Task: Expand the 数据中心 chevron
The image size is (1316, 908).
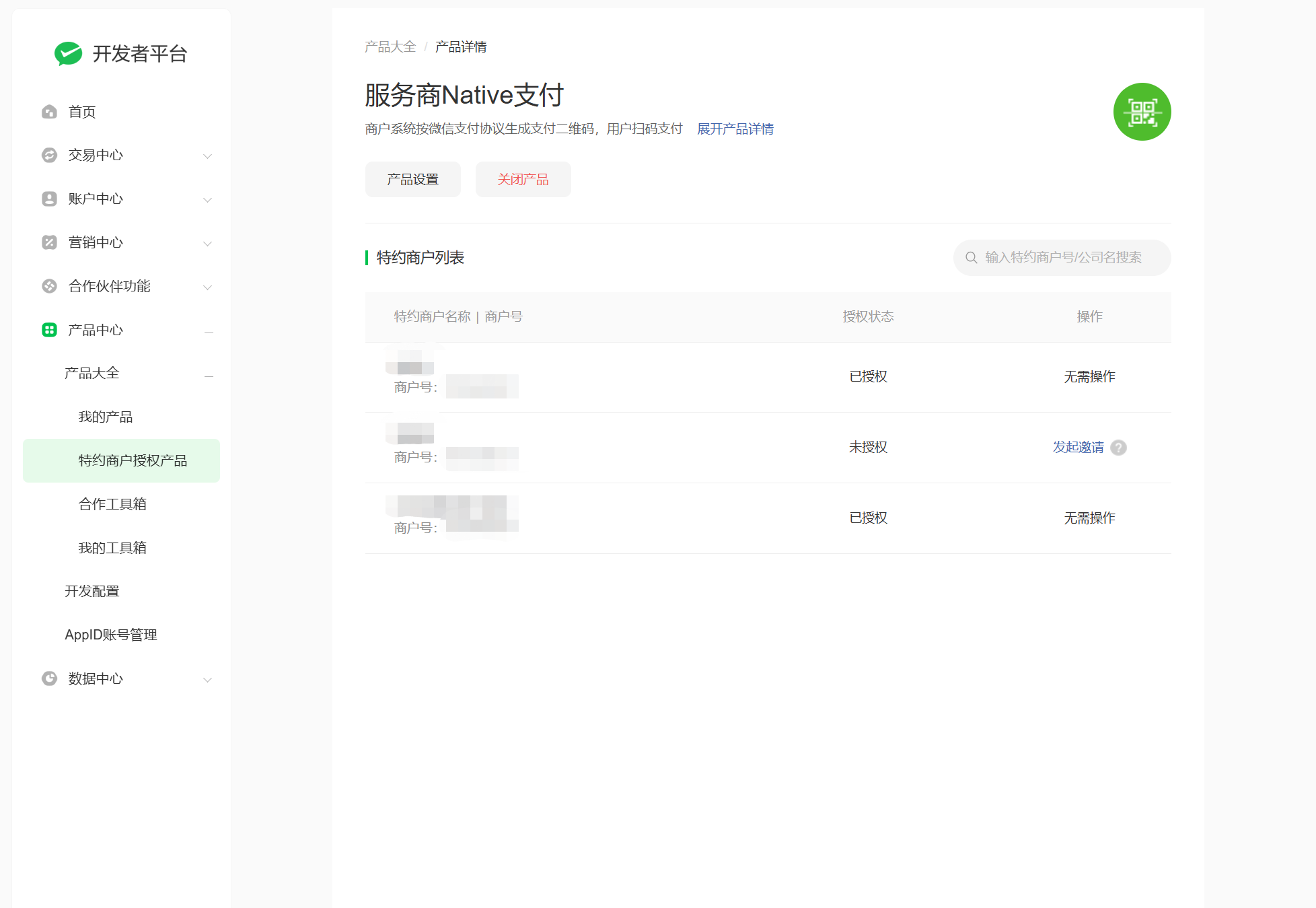Action: (208, 680)
